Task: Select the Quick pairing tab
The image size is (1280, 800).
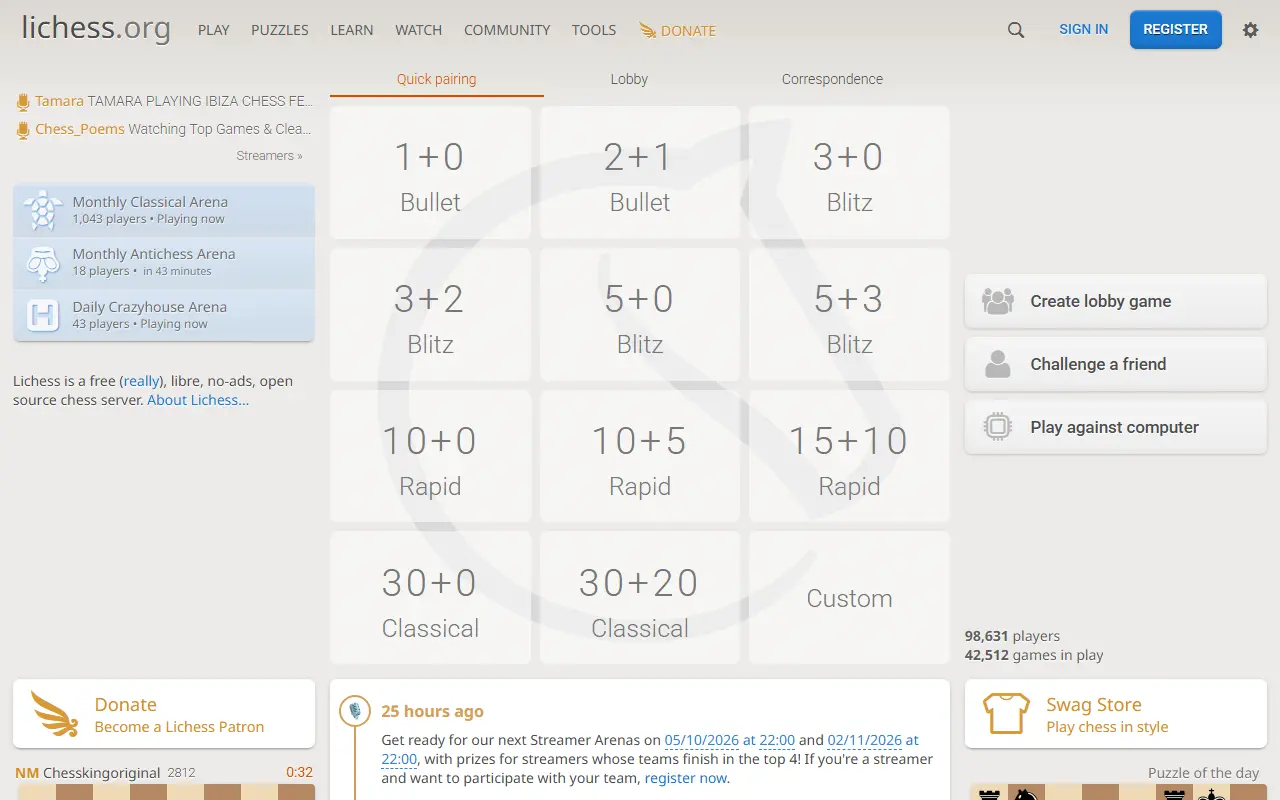Action: click(437, 79)
